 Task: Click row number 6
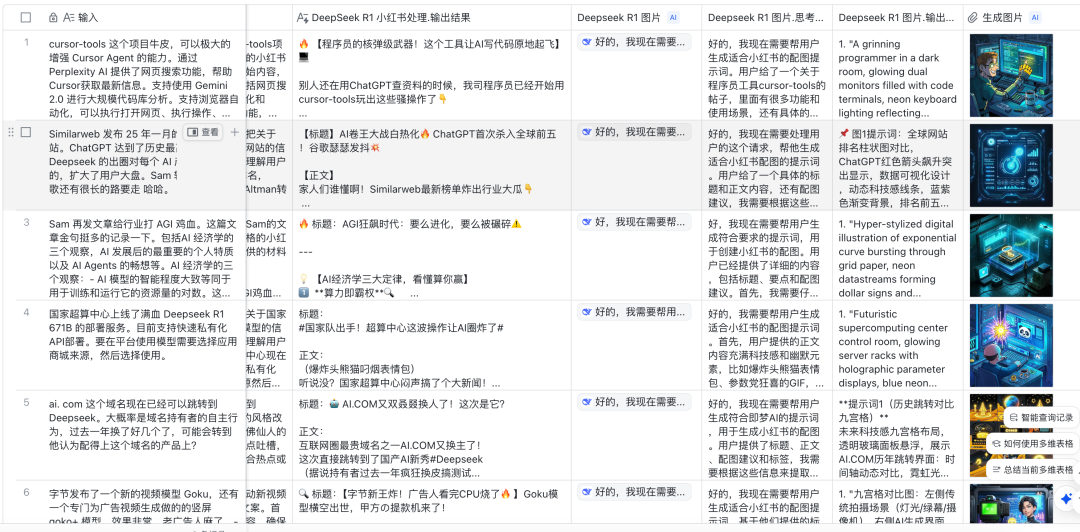(x=26, y=491)
